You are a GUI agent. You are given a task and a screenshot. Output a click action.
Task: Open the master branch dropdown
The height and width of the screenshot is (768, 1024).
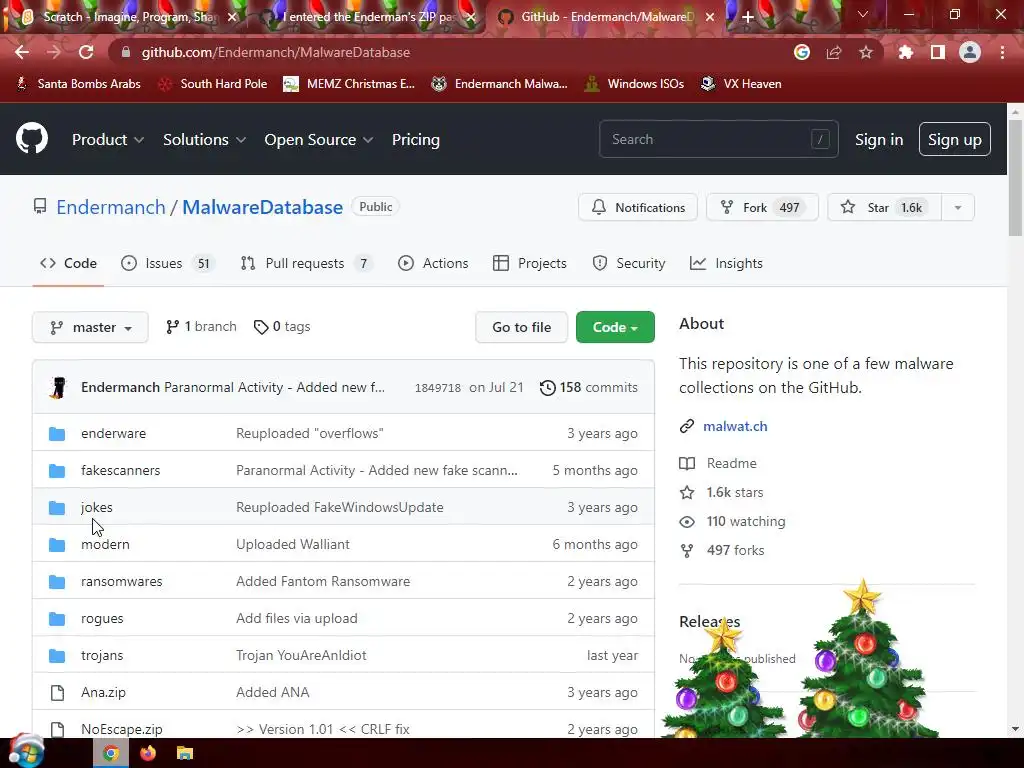(x=90, y=327)
